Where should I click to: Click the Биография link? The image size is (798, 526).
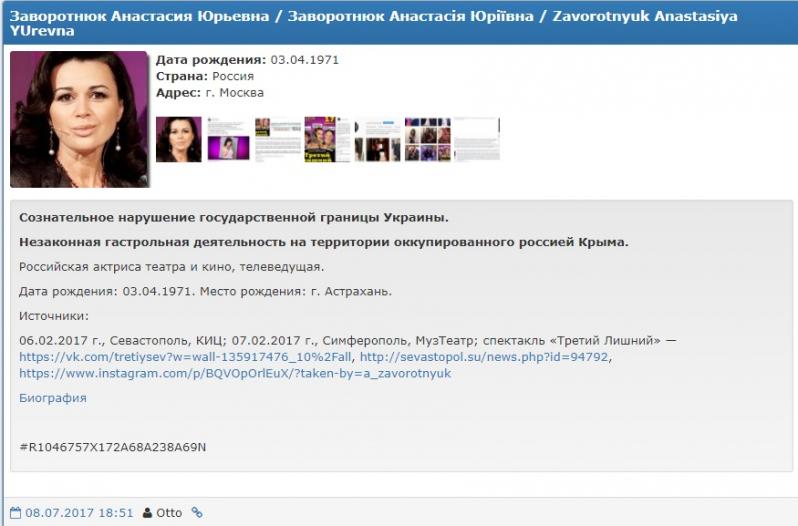click(53, 398)
